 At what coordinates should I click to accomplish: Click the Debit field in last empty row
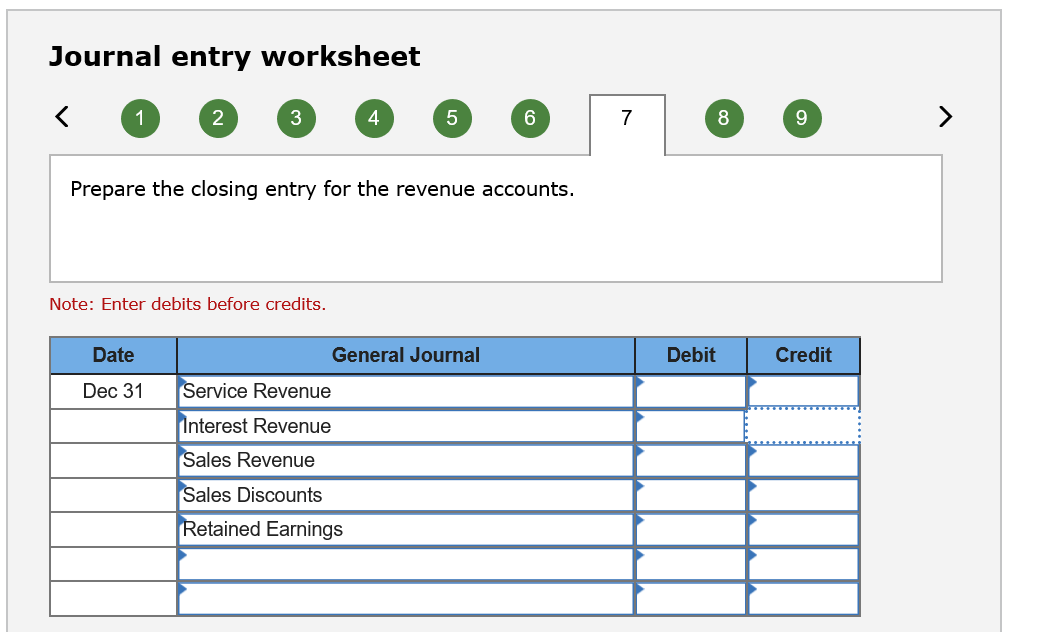click(691, 599)
